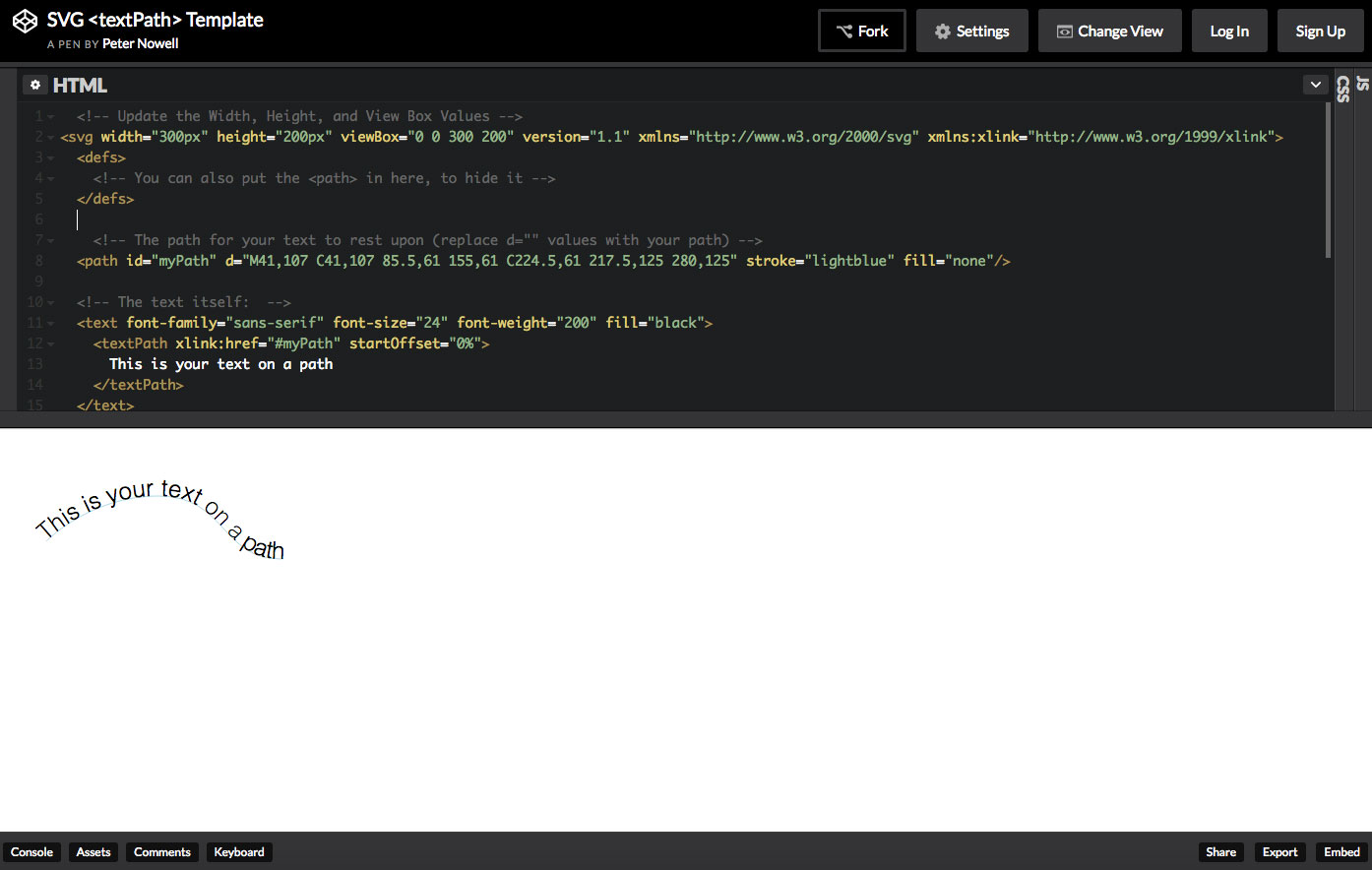1372x870 pixels.
Task: Open the Assets panel
Action: (94, 852)
